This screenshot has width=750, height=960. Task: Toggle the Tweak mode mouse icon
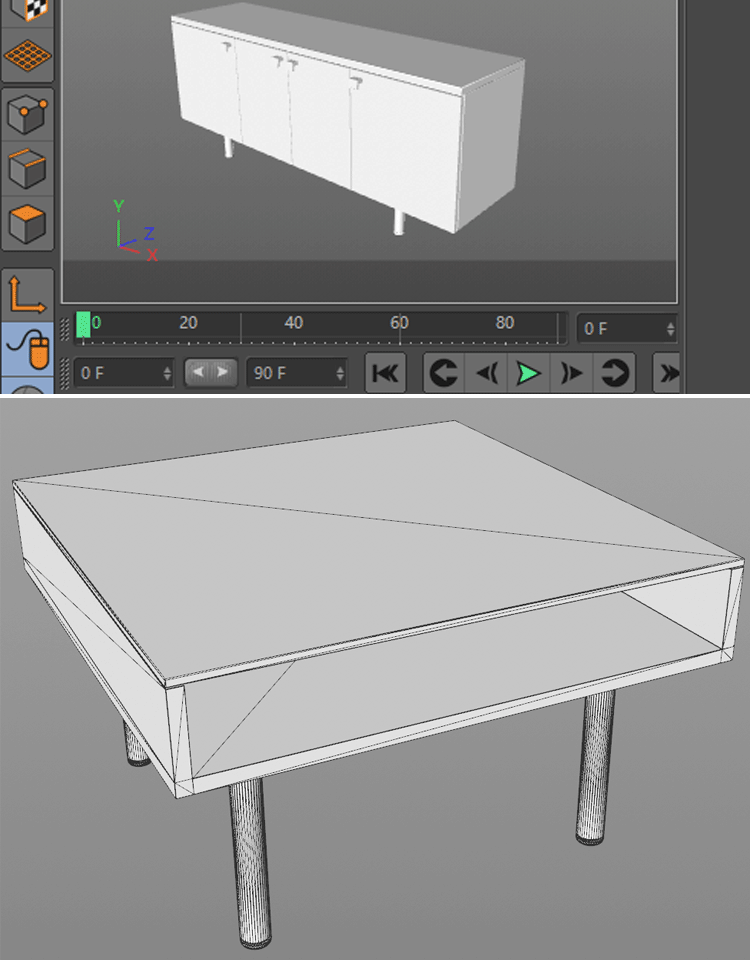[x=27, y=349]
